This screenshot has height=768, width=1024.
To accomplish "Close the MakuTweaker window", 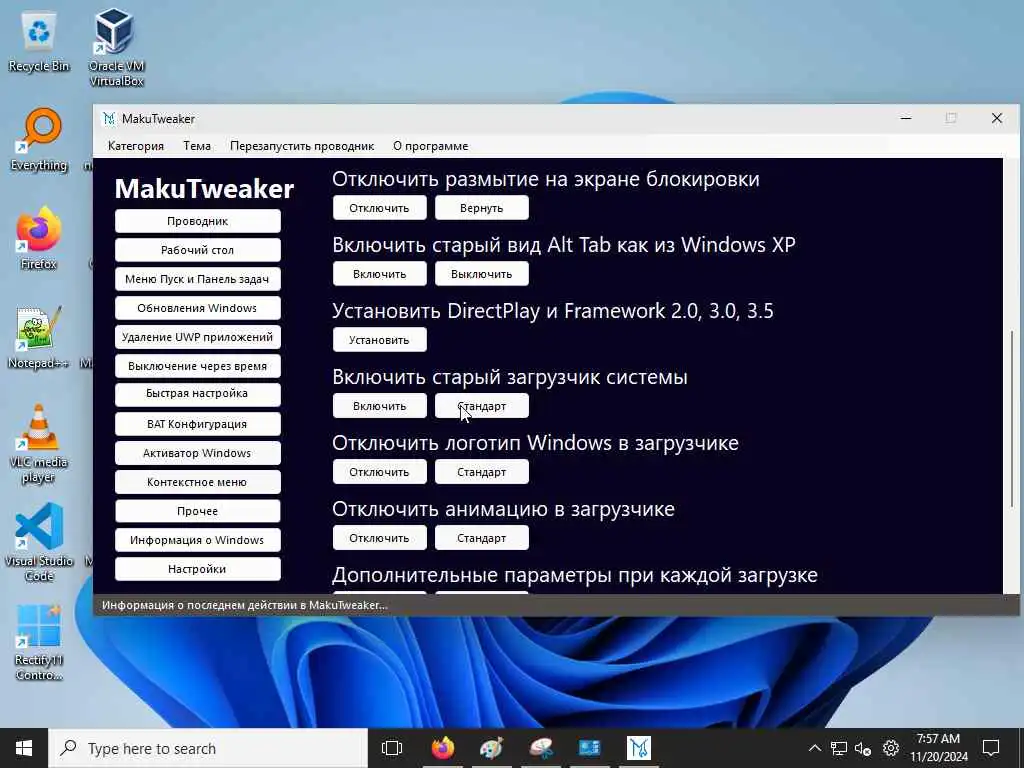I will tap(997, 118).
